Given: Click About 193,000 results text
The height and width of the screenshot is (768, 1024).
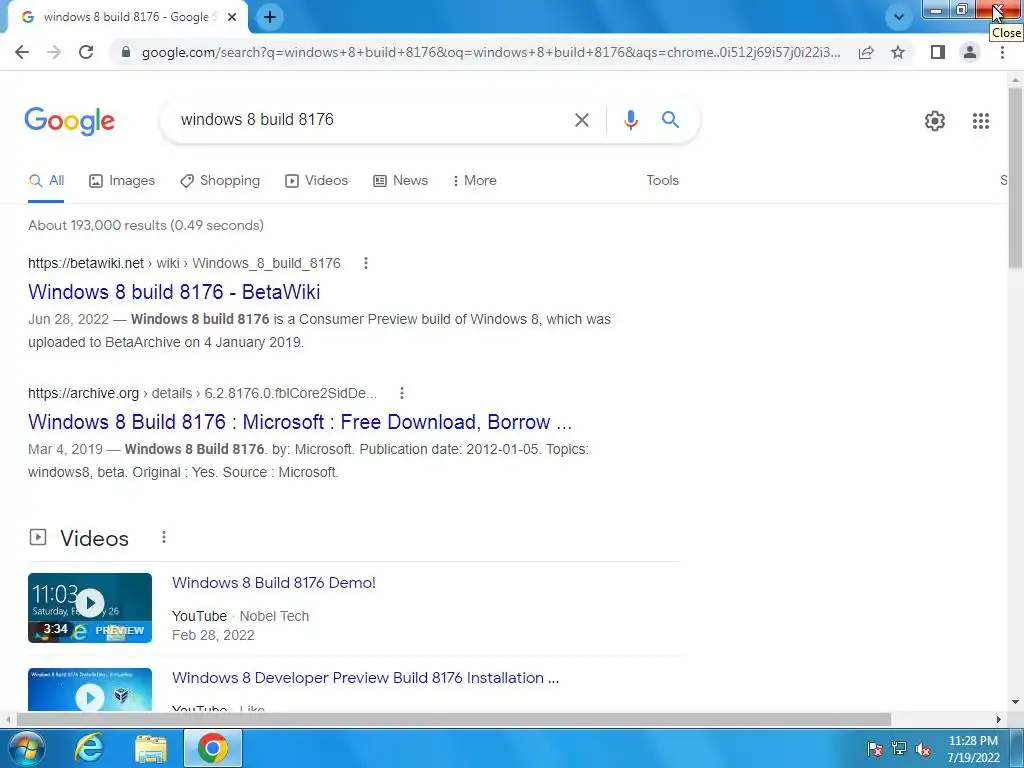Looking at the screenshot, I should pyautogui.click(x=146, y=225).
